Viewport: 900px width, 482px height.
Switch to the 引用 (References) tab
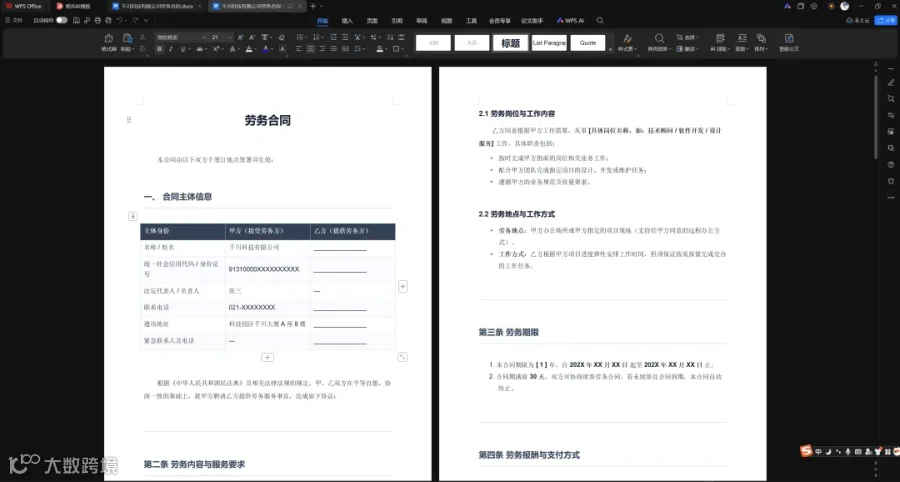tap(397, 21)
